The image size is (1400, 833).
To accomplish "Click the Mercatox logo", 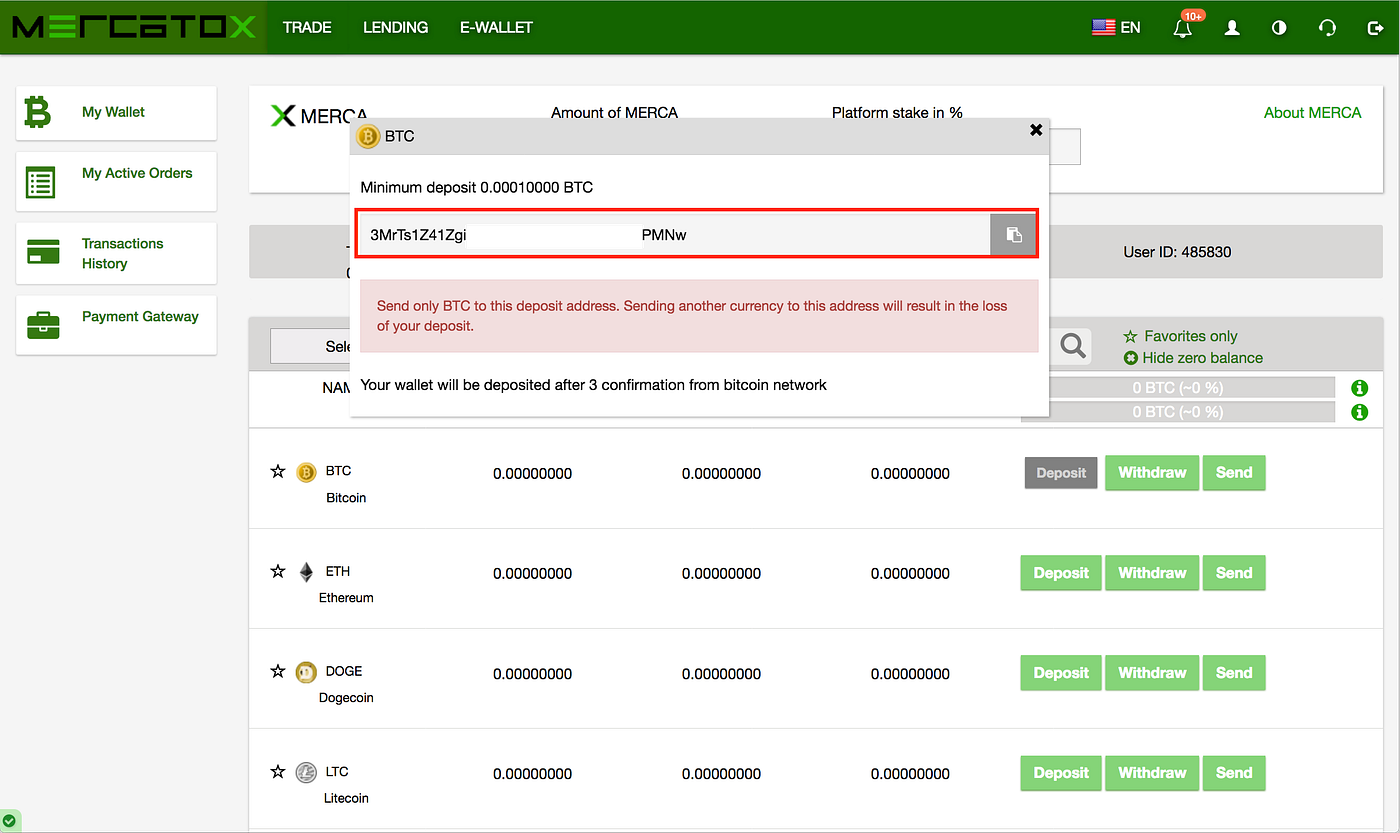I will pyautogui.click(x=134, y=27).
